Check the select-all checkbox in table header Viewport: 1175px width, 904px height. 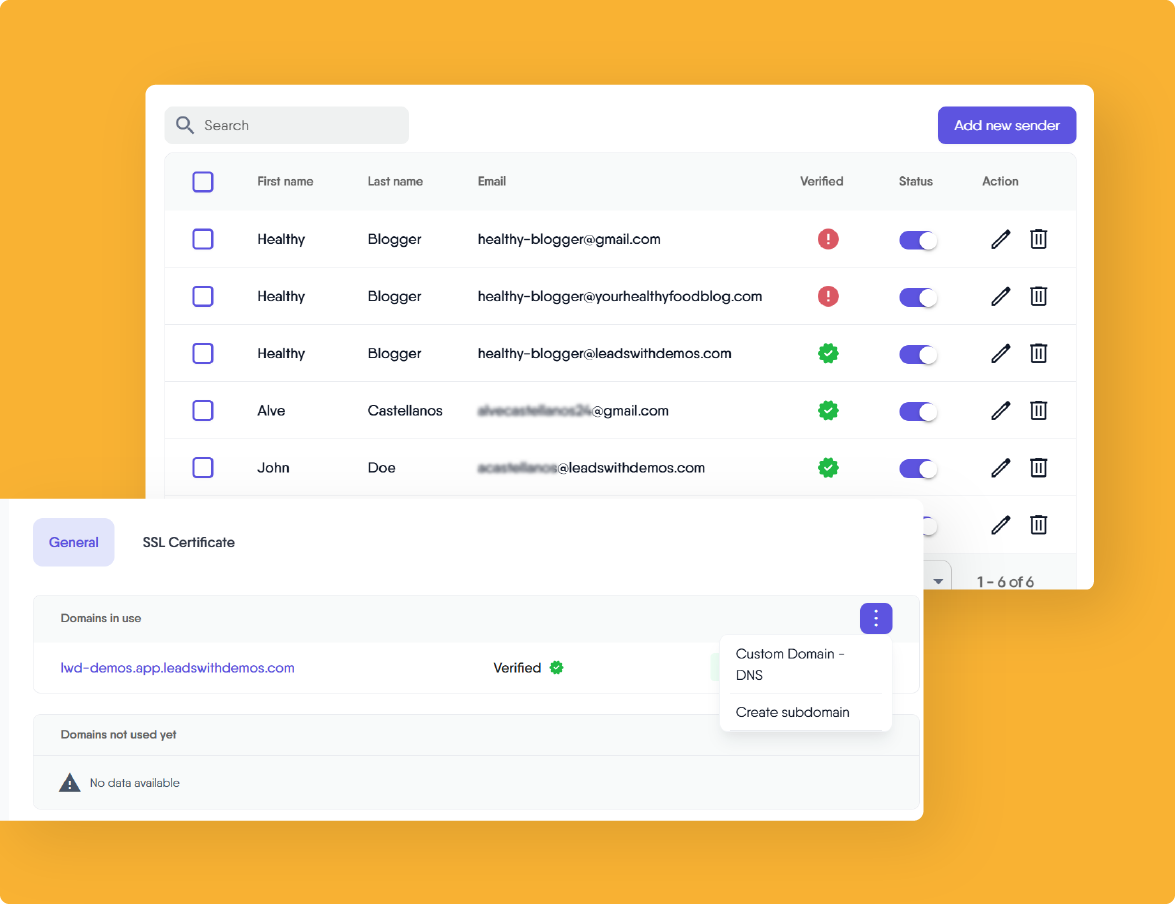(x=203, y=182)
